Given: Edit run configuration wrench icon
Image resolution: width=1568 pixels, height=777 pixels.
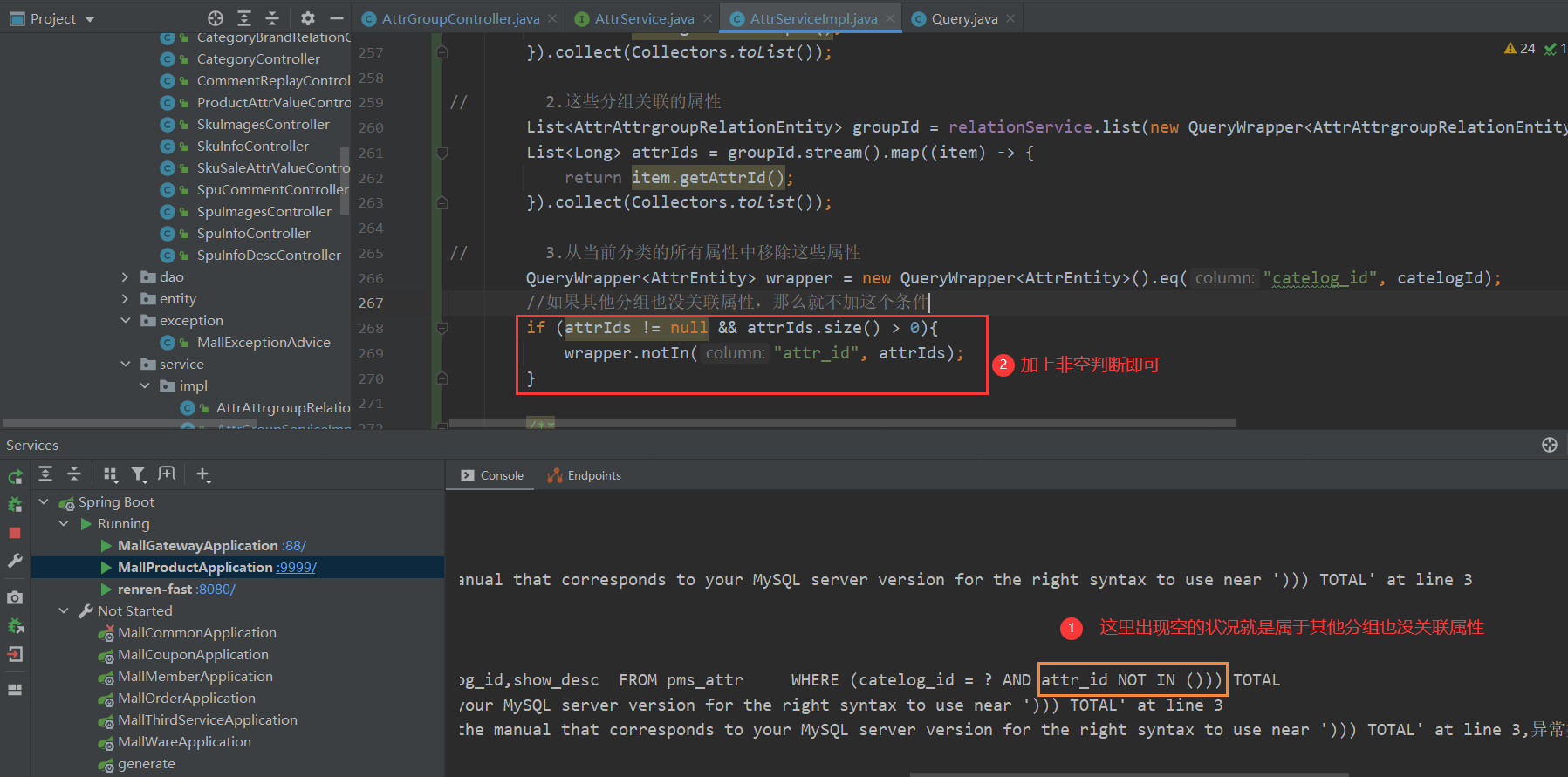Looking at the screenshot, I should 15,561.
